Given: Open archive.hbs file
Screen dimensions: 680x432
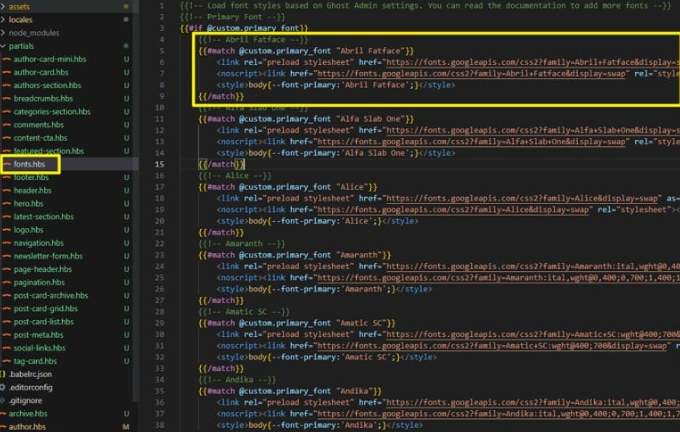Looking at the screenshot, I should [x=28, y=413].
